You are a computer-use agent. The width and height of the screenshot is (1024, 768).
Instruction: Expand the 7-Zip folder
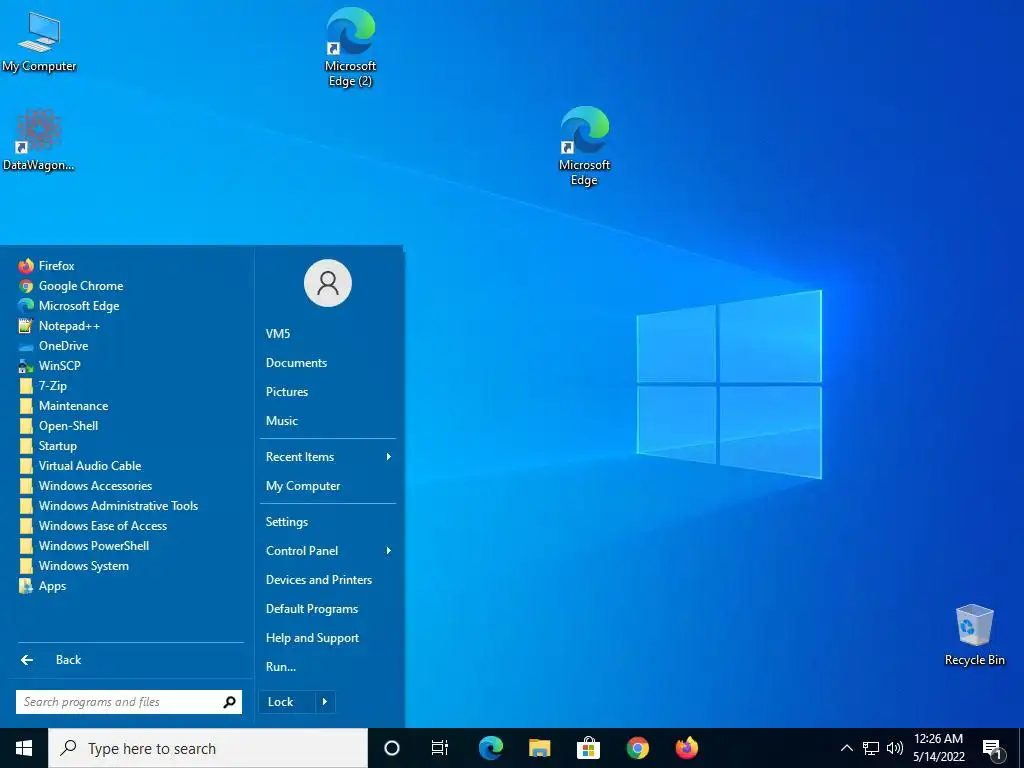click(42, 386)
